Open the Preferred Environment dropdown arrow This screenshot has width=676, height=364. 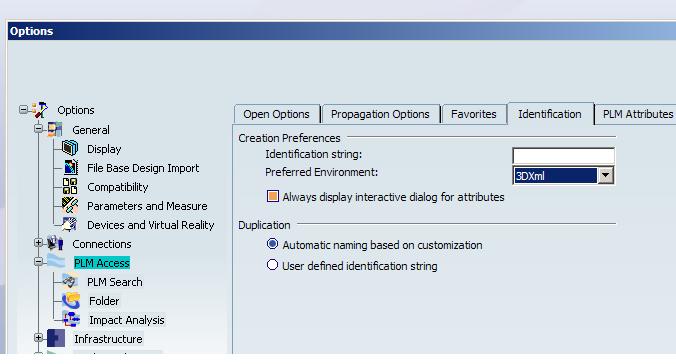(606, 176)
